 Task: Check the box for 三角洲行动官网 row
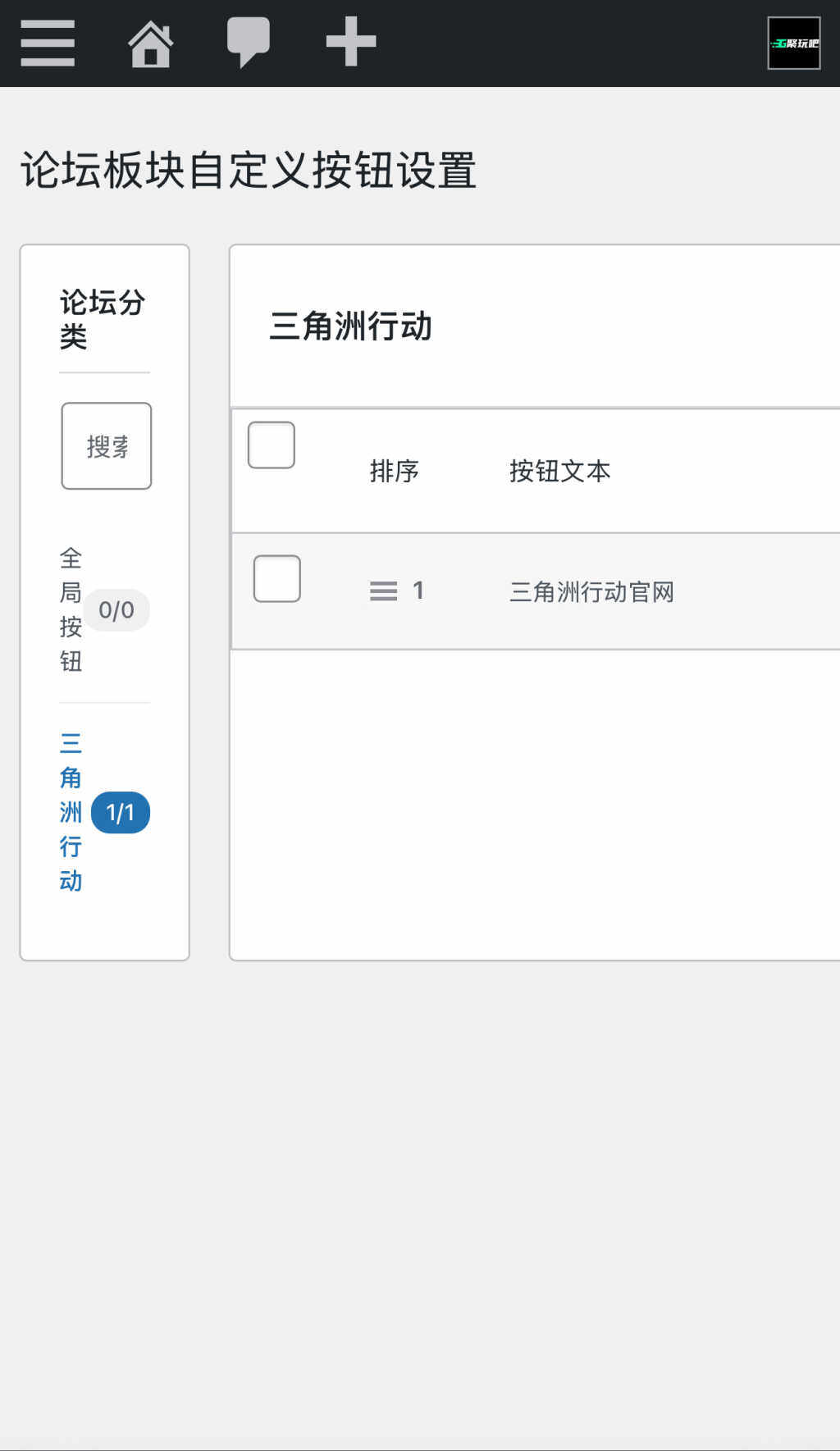(x=277, y=579)
